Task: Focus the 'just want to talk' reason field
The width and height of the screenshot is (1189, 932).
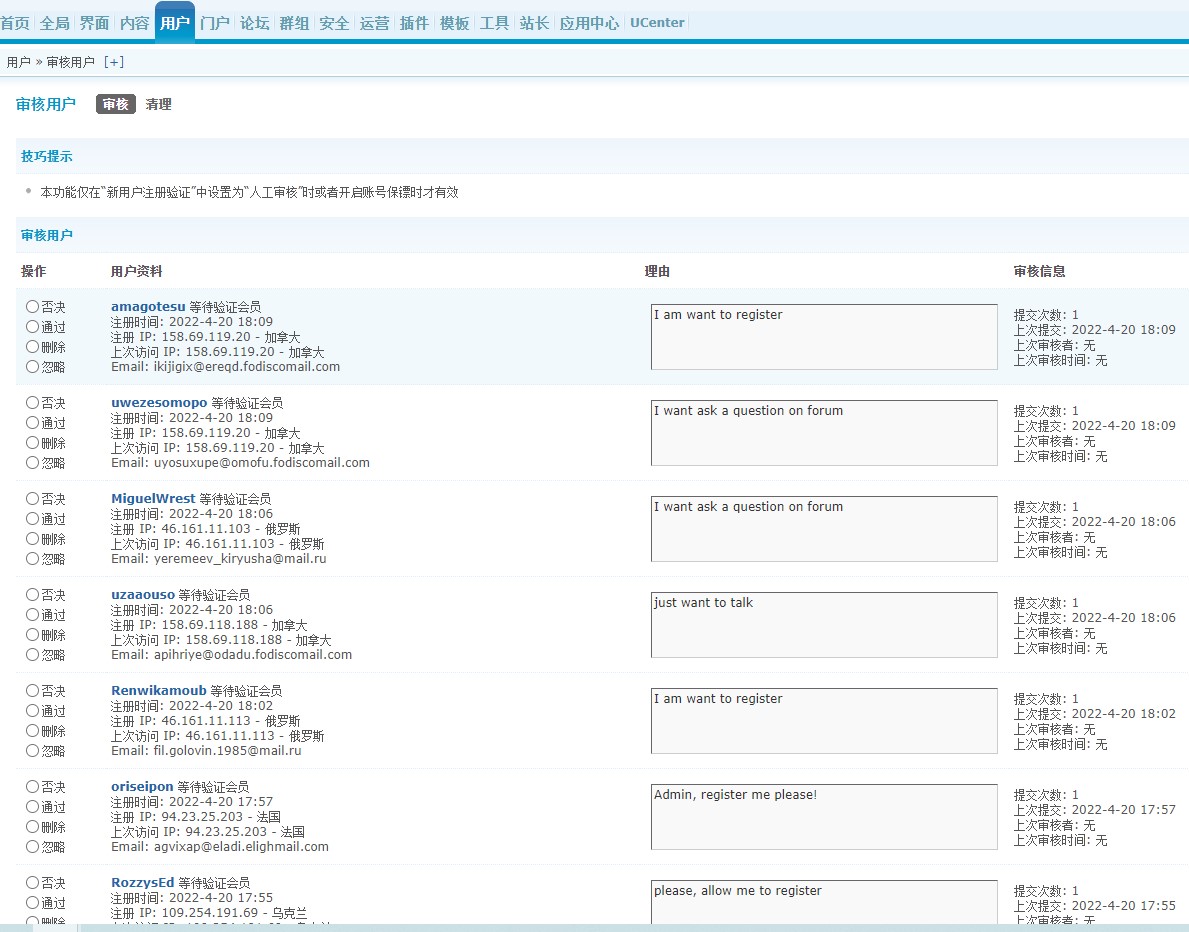Action: click(823, 625)
